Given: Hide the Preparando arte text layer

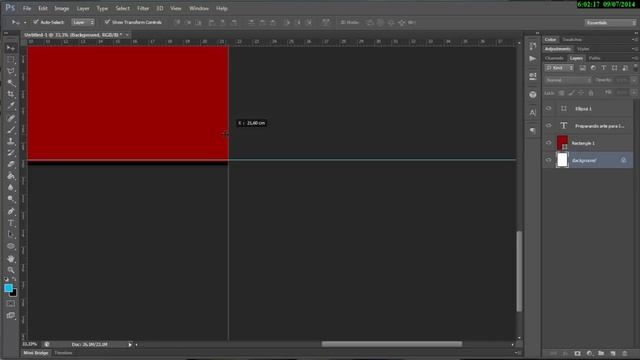Looking at the screenshot, I should [x=549, y=126].
